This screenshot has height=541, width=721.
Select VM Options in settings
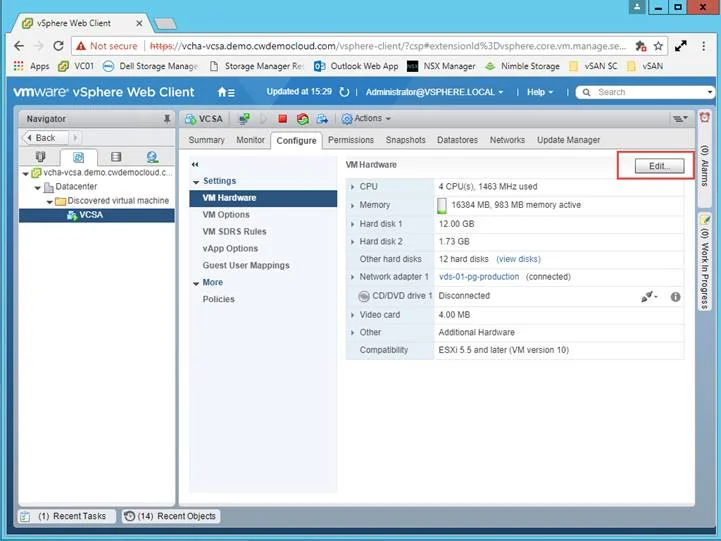226,215
